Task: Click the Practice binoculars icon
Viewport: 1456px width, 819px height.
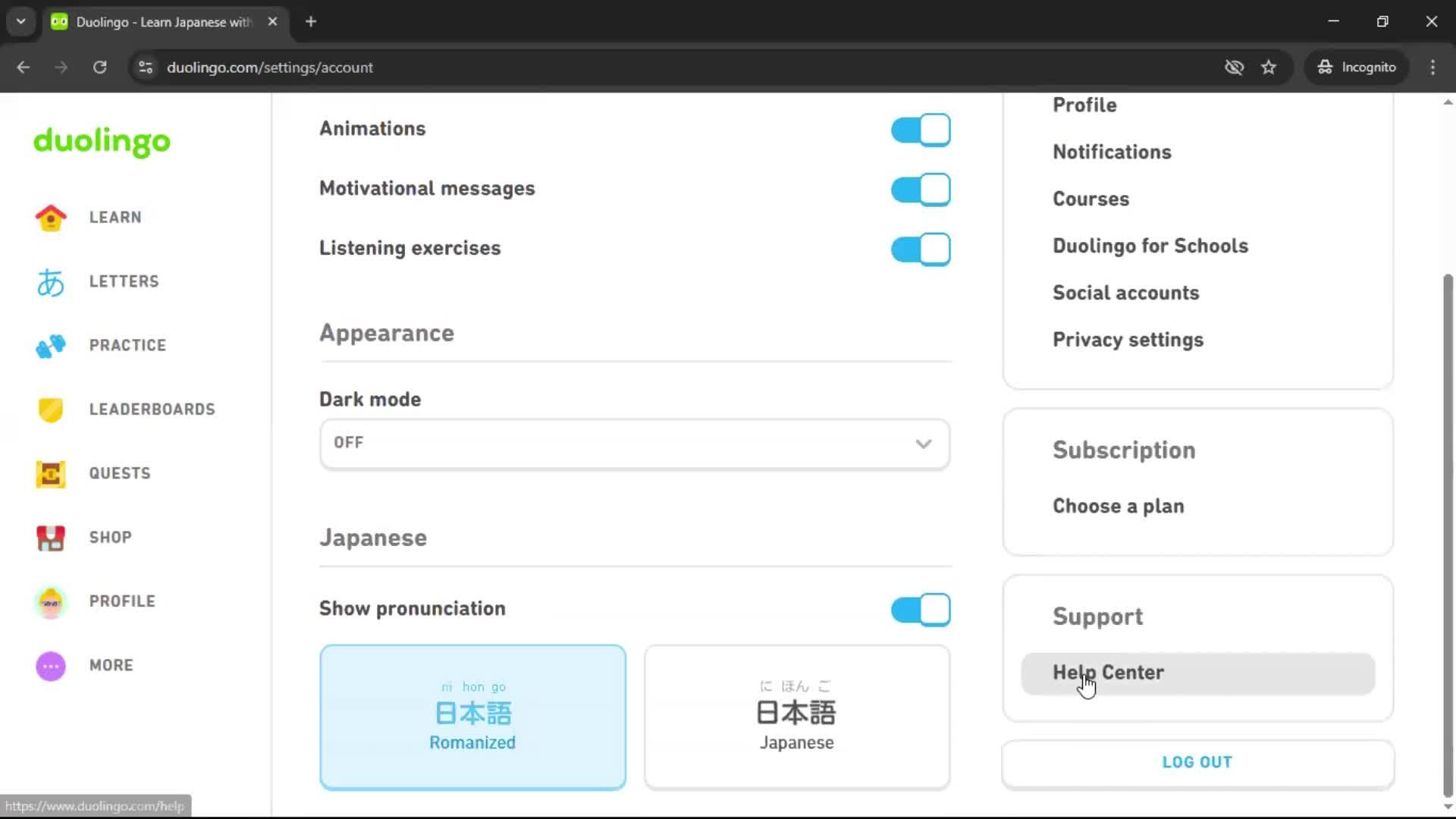Action: 50,346
